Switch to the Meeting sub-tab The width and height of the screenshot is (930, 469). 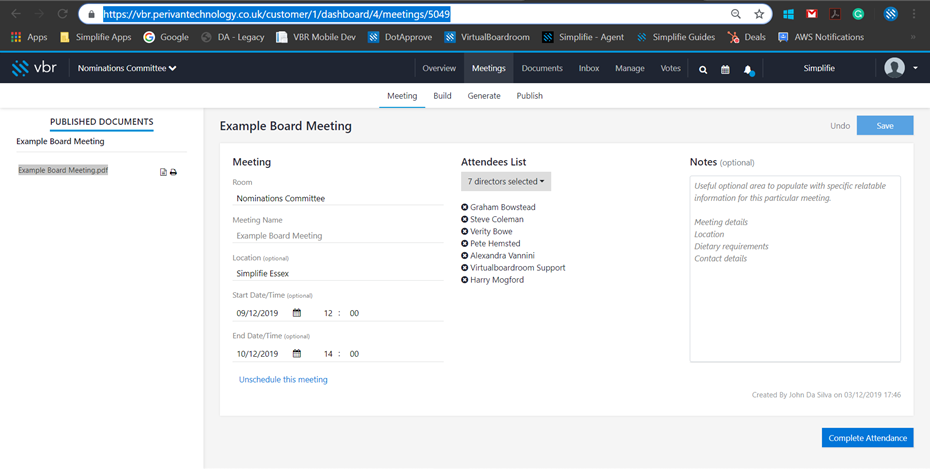tap(402, 95)
